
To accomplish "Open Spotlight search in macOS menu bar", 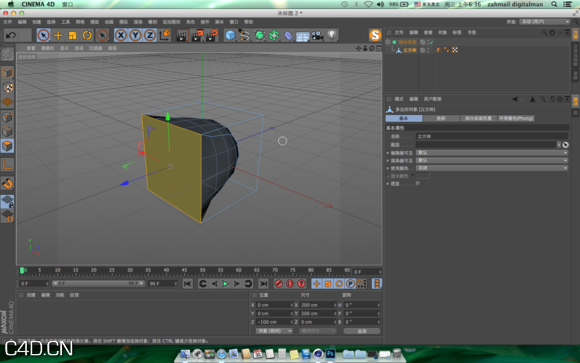I will click(x=554, y=4).
